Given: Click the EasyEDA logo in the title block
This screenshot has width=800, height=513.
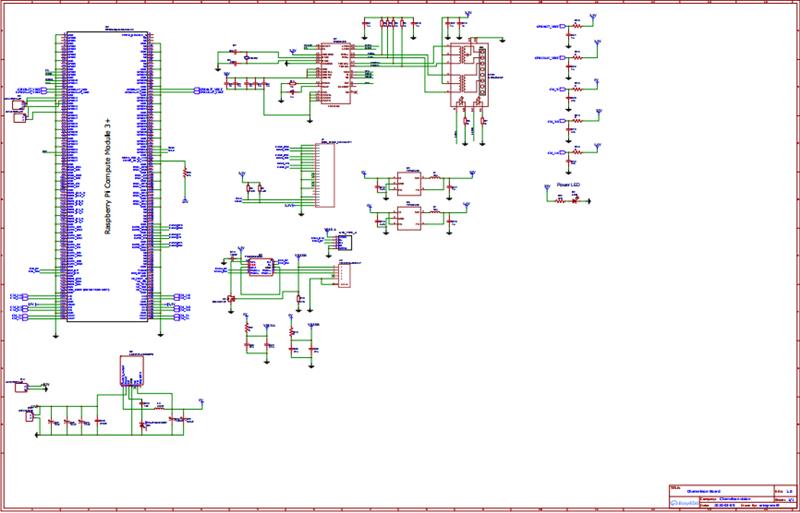Looking at the screenshot, I should pos(683,503).
